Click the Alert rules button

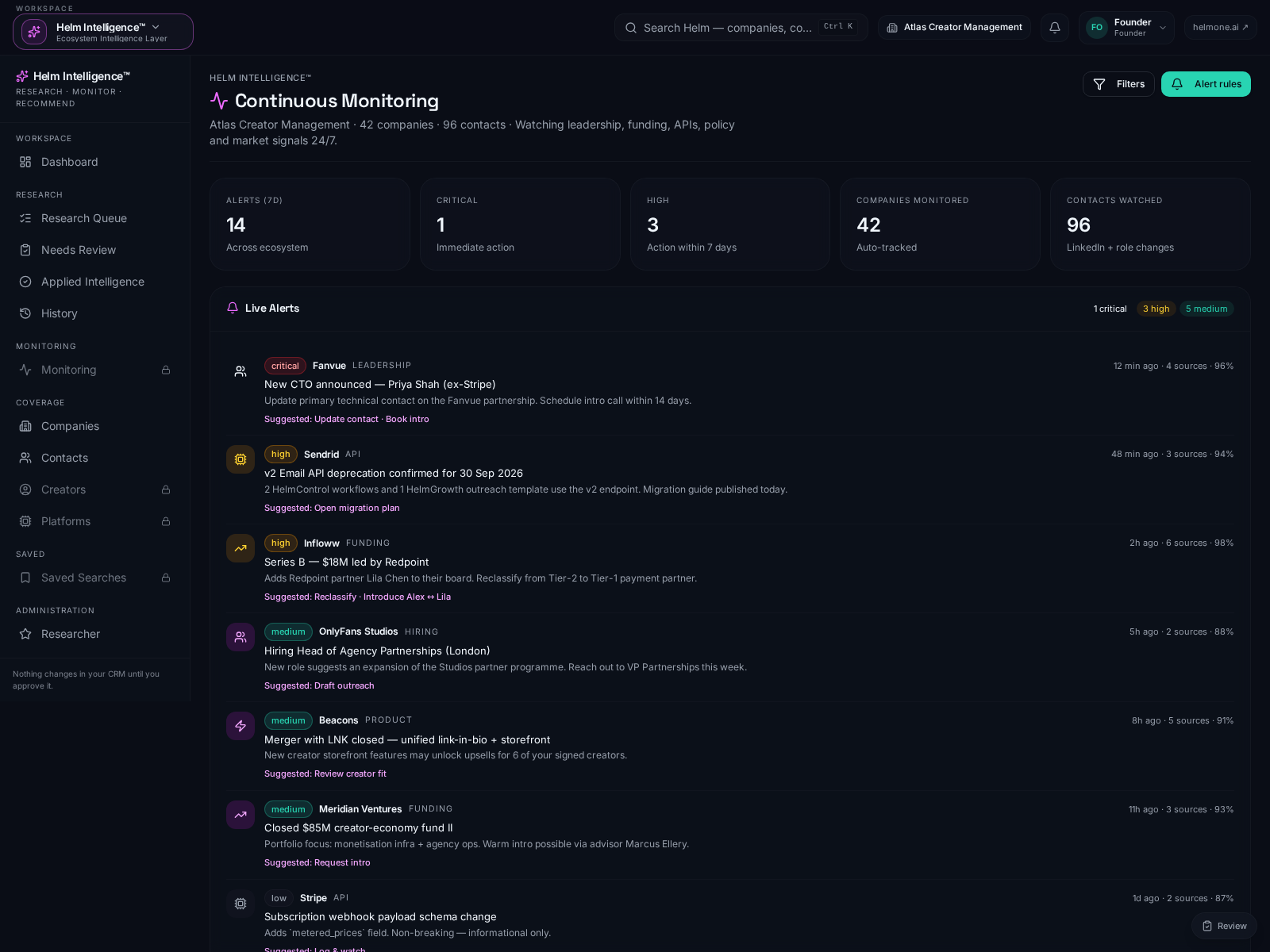[x=1206, y=84]
